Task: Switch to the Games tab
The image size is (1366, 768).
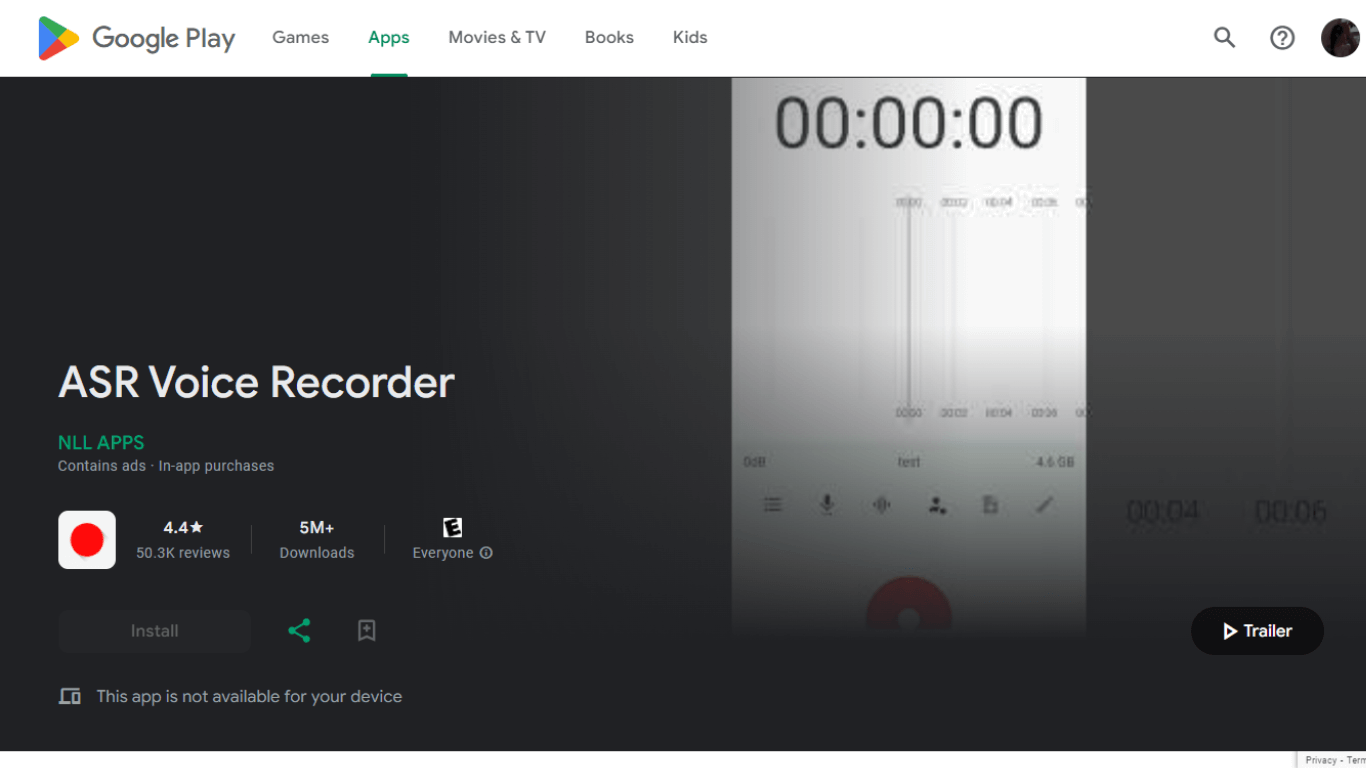Action: tap(300, 37)
